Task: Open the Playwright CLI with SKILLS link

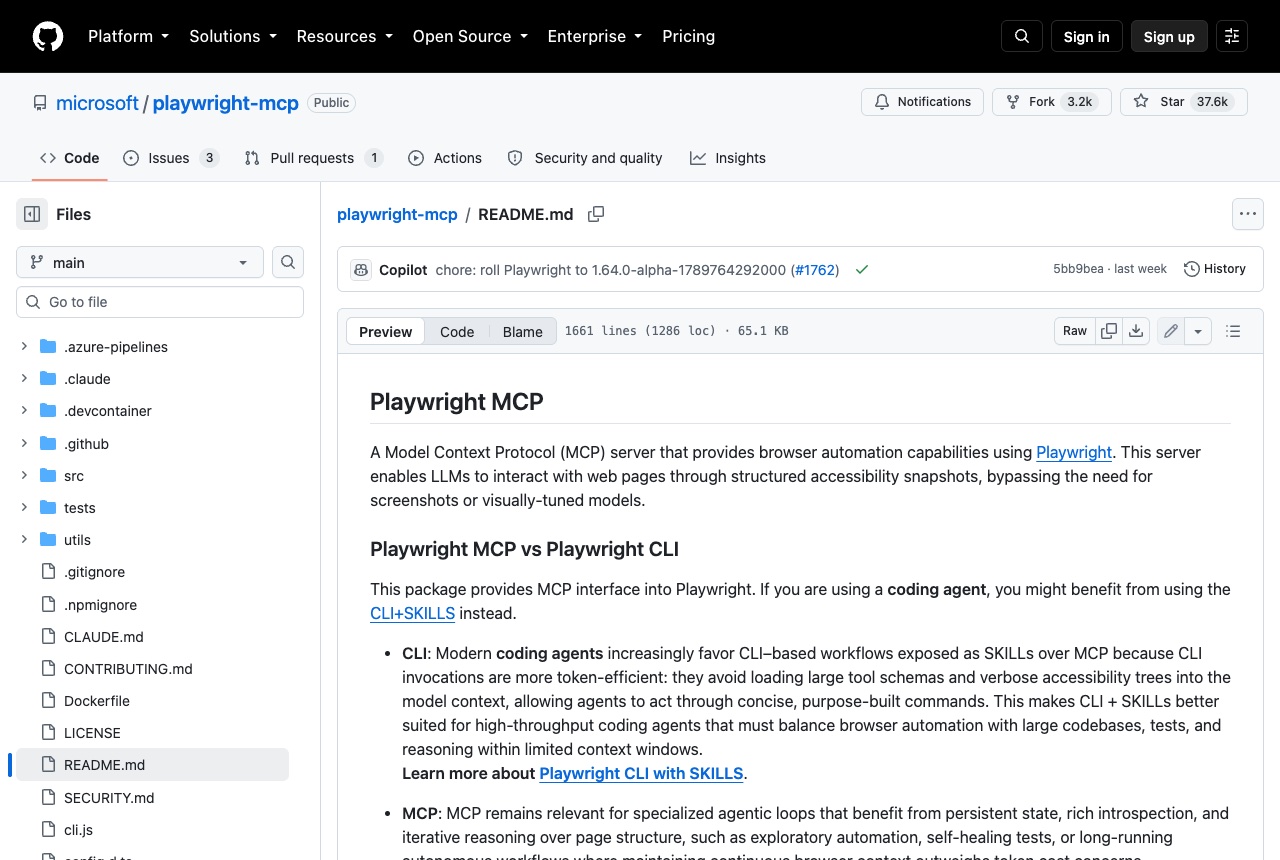Action: tap(641, 773)
